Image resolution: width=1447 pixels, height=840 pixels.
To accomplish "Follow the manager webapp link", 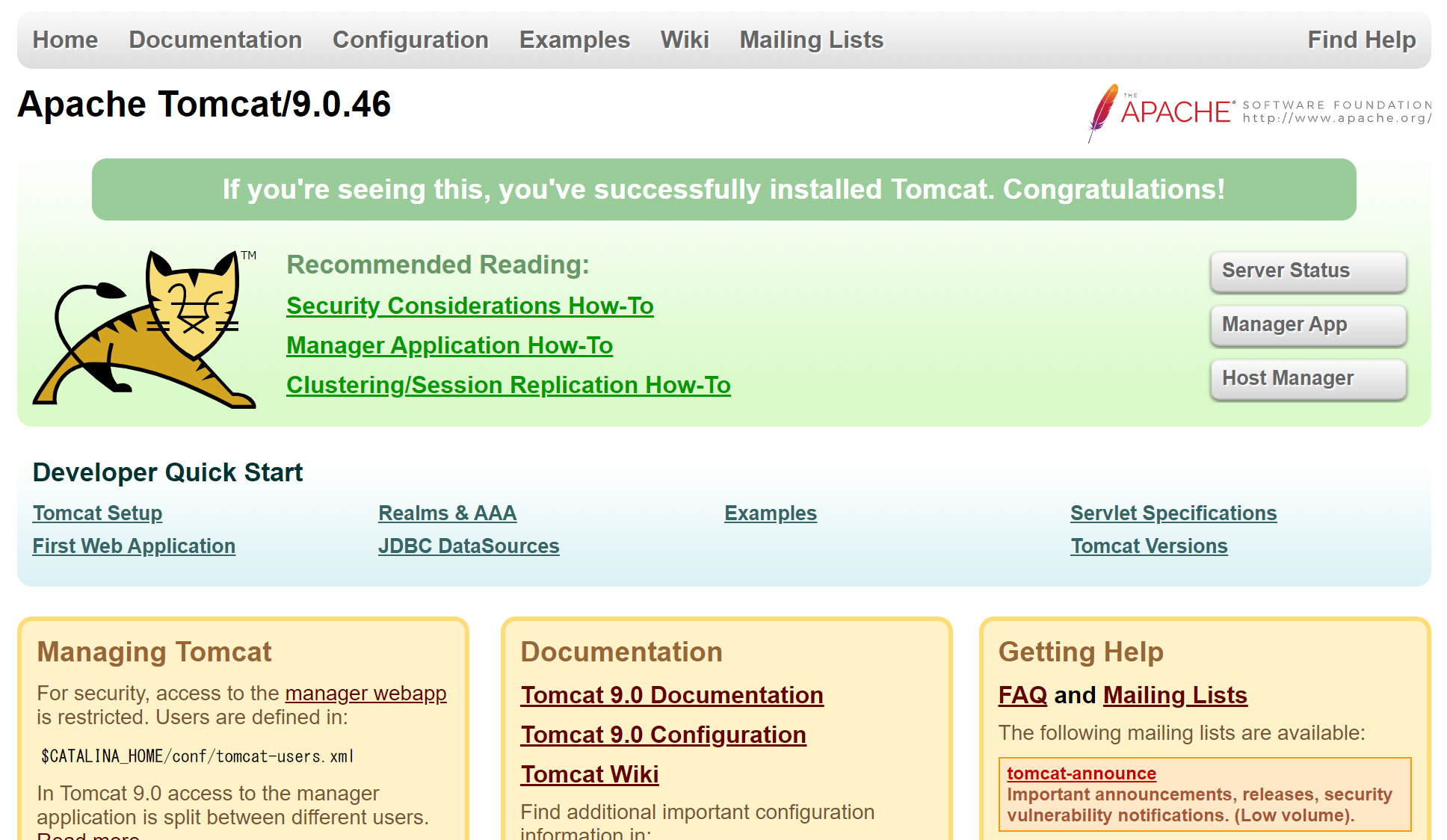I will coord(365,694).
